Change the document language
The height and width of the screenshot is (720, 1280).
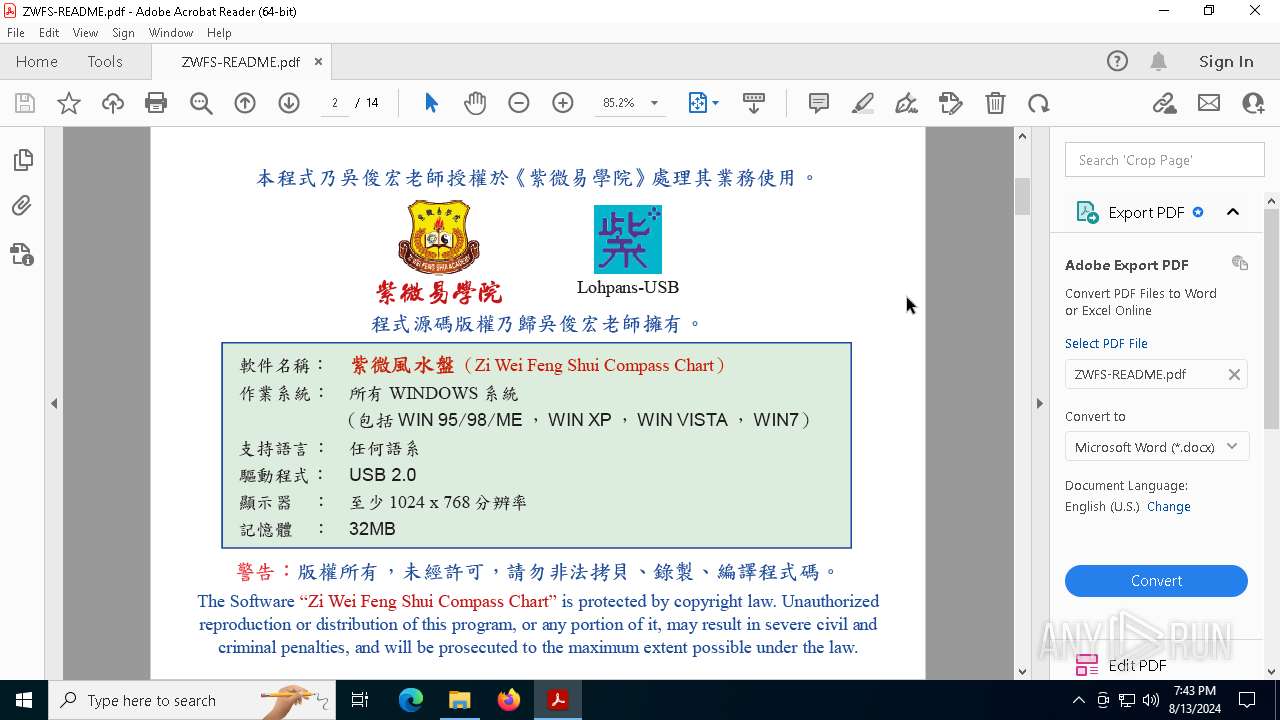(1169, 507)
